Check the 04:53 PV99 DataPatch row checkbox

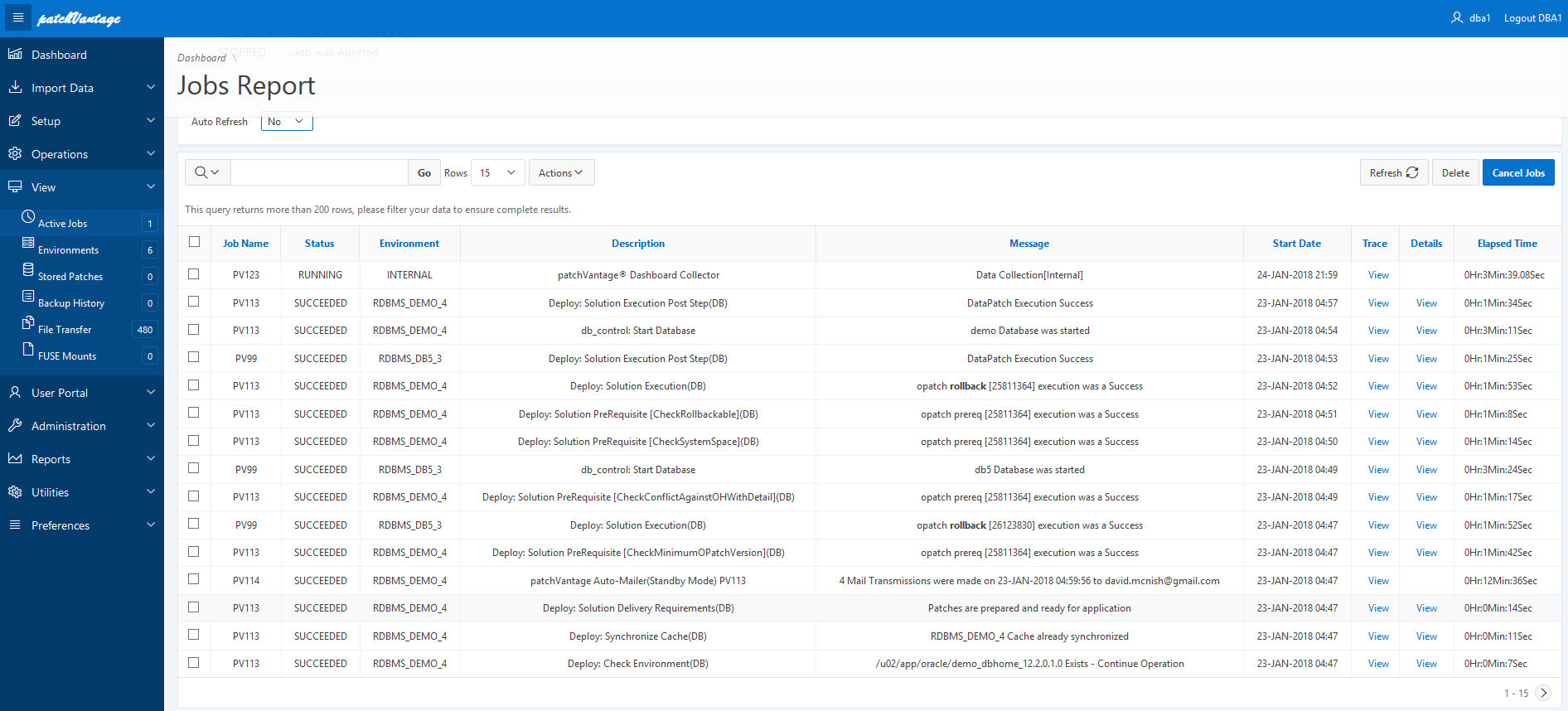194,357
